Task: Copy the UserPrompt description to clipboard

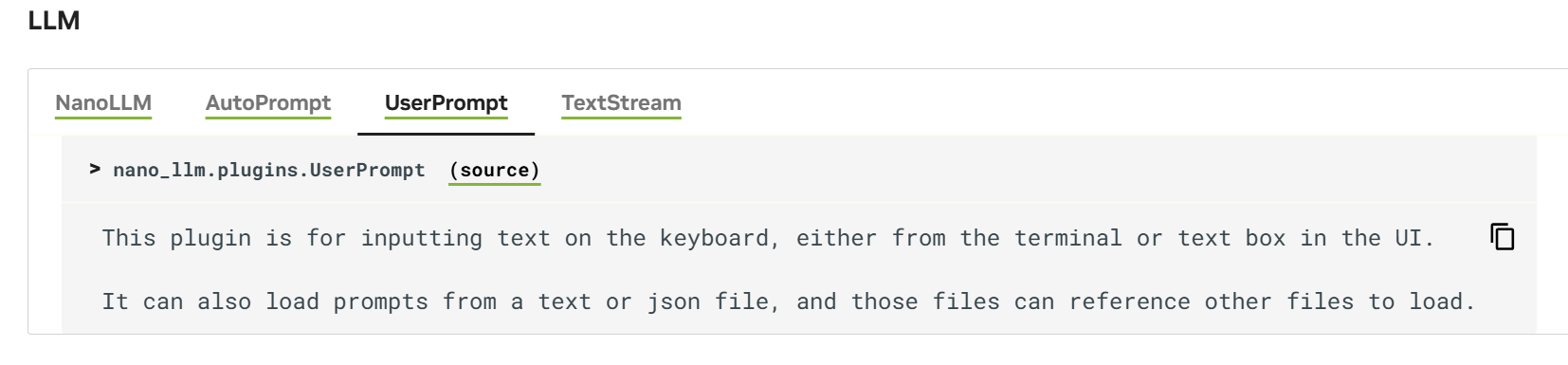Action: (1503, 237)
